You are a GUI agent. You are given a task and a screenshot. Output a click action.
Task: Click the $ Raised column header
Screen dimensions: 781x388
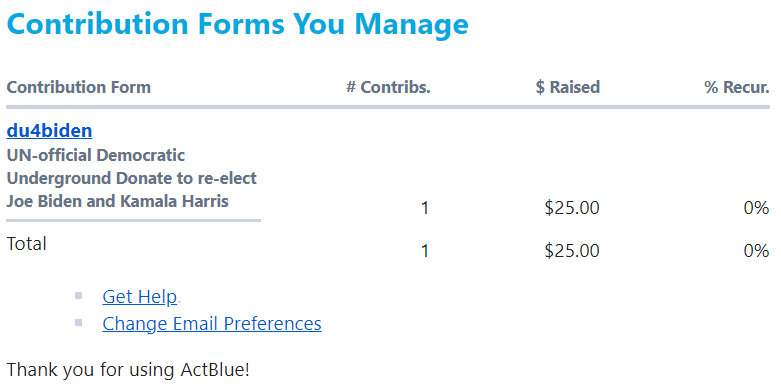point(568,88)
